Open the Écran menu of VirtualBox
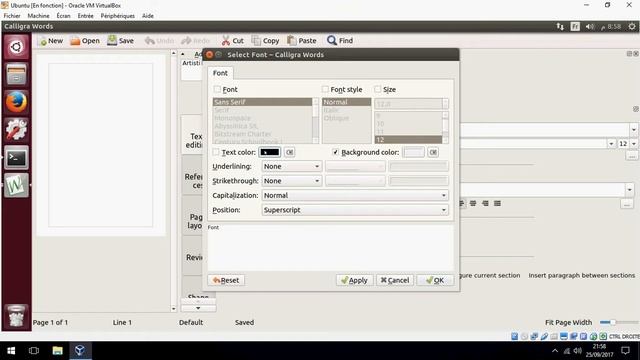The width and height of the screenshot is (640, 360). click(63, 16)
